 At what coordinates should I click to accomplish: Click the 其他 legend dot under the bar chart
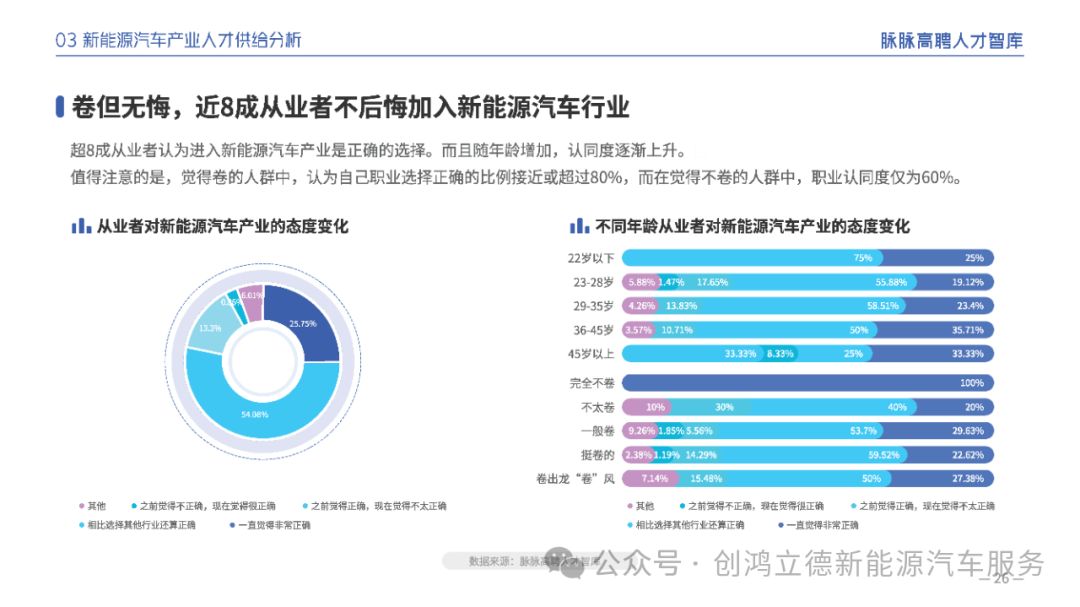[x=628, y=506]
